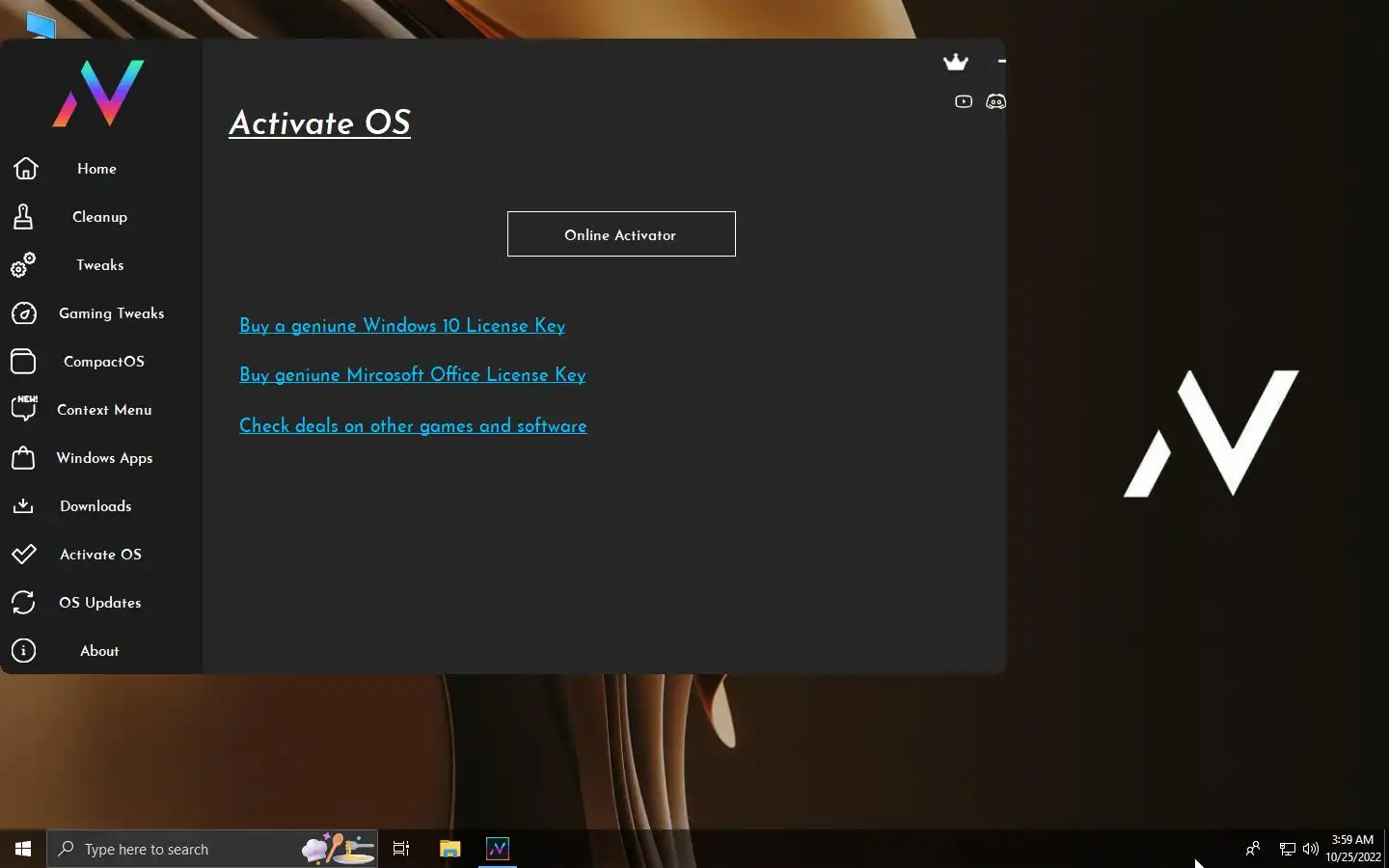This screenshot has width=1389, height=868.
Task: Click the Tweaks gears icon
Action: click(23, 265)
